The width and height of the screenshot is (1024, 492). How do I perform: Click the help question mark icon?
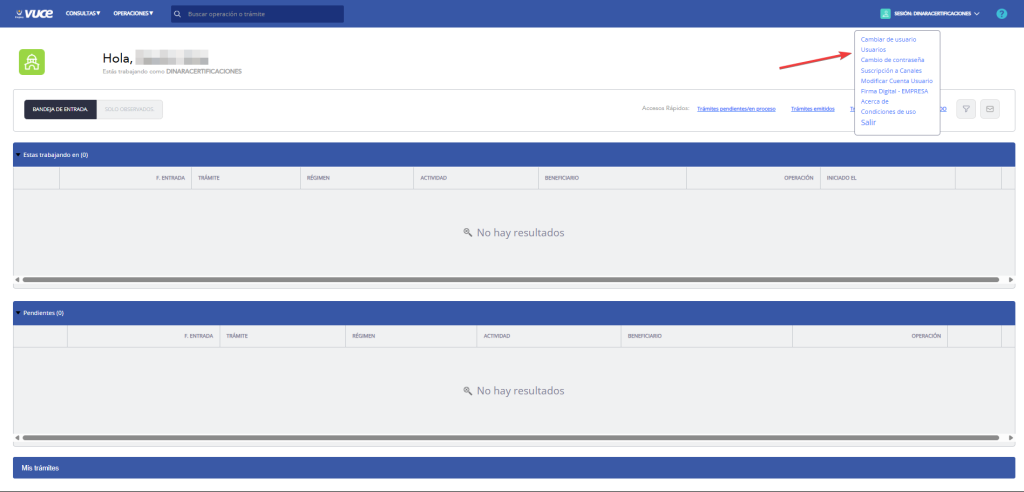click(x=1001, y=14)
